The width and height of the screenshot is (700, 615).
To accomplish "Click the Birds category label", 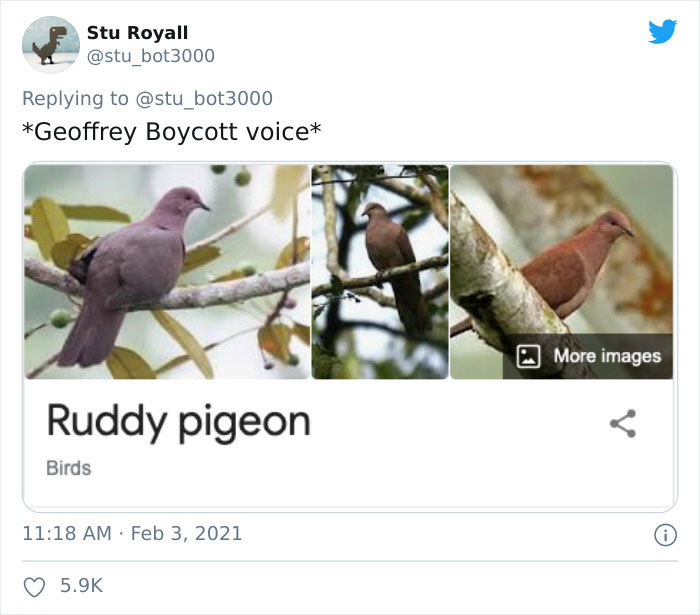I will click(x=68, y=467).
